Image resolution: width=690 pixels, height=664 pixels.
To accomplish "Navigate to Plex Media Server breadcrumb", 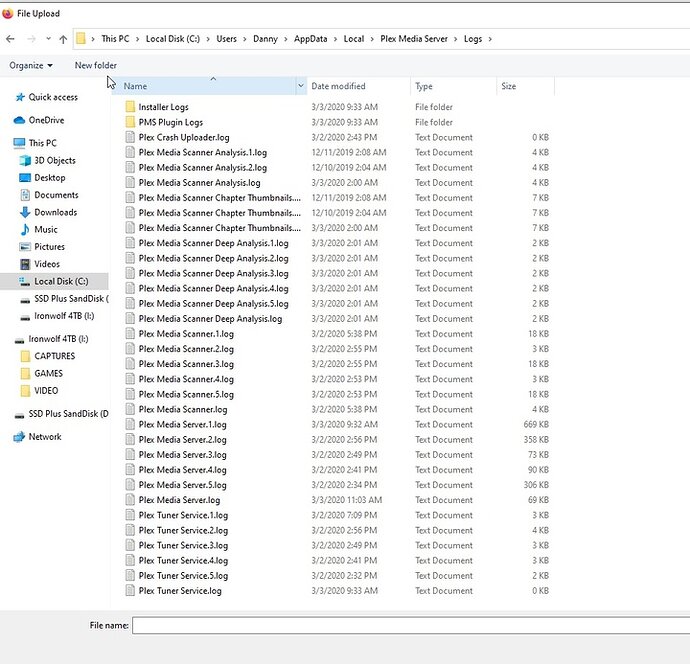I will click(414, 39).
